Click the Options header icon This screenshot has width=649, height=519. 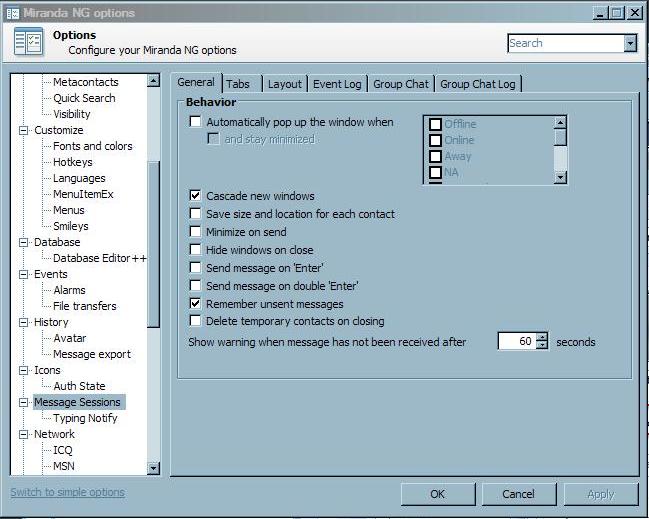coord(28,41)
